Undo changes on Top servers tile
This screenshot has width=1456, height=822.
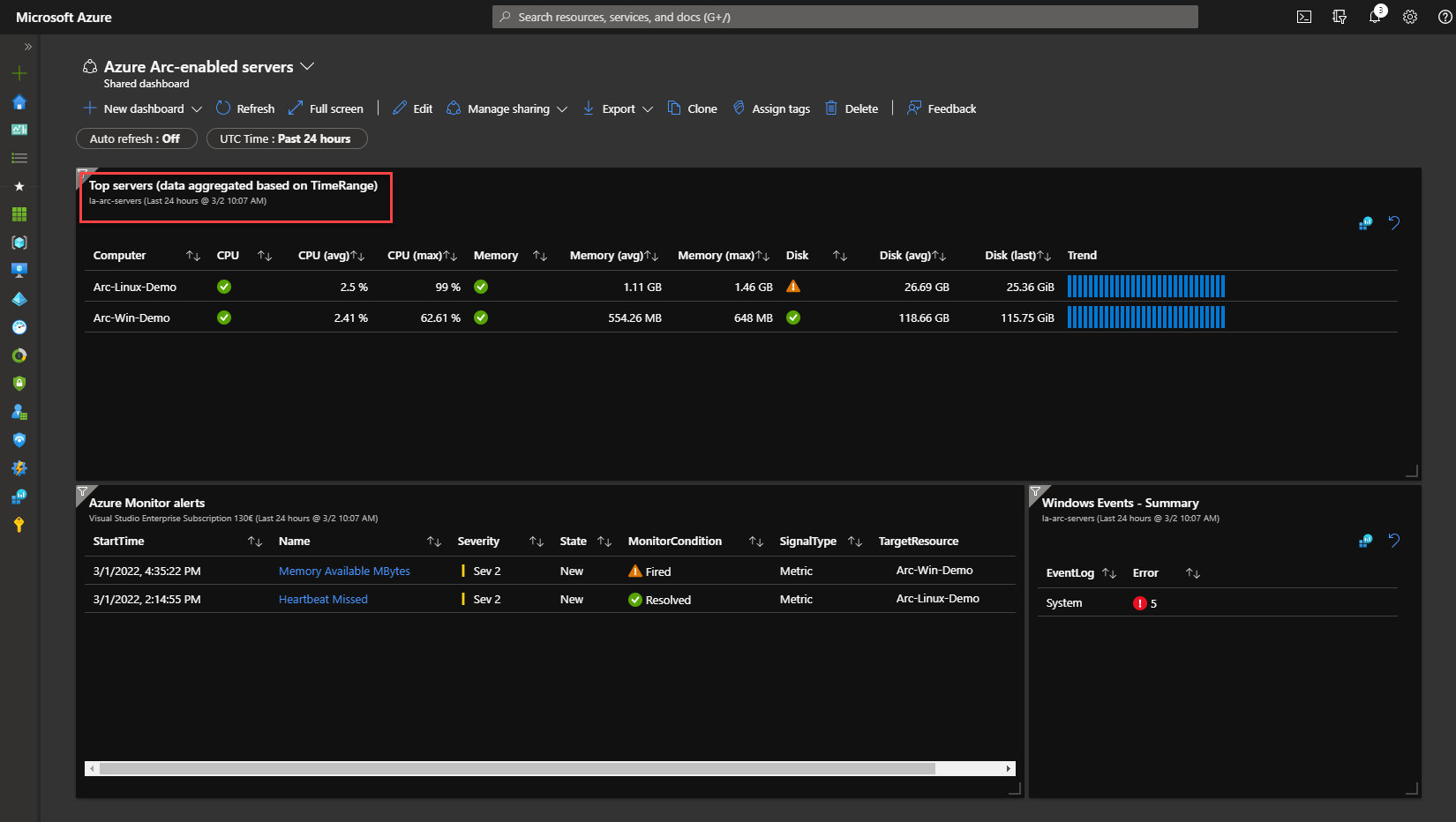[1394, 223]
